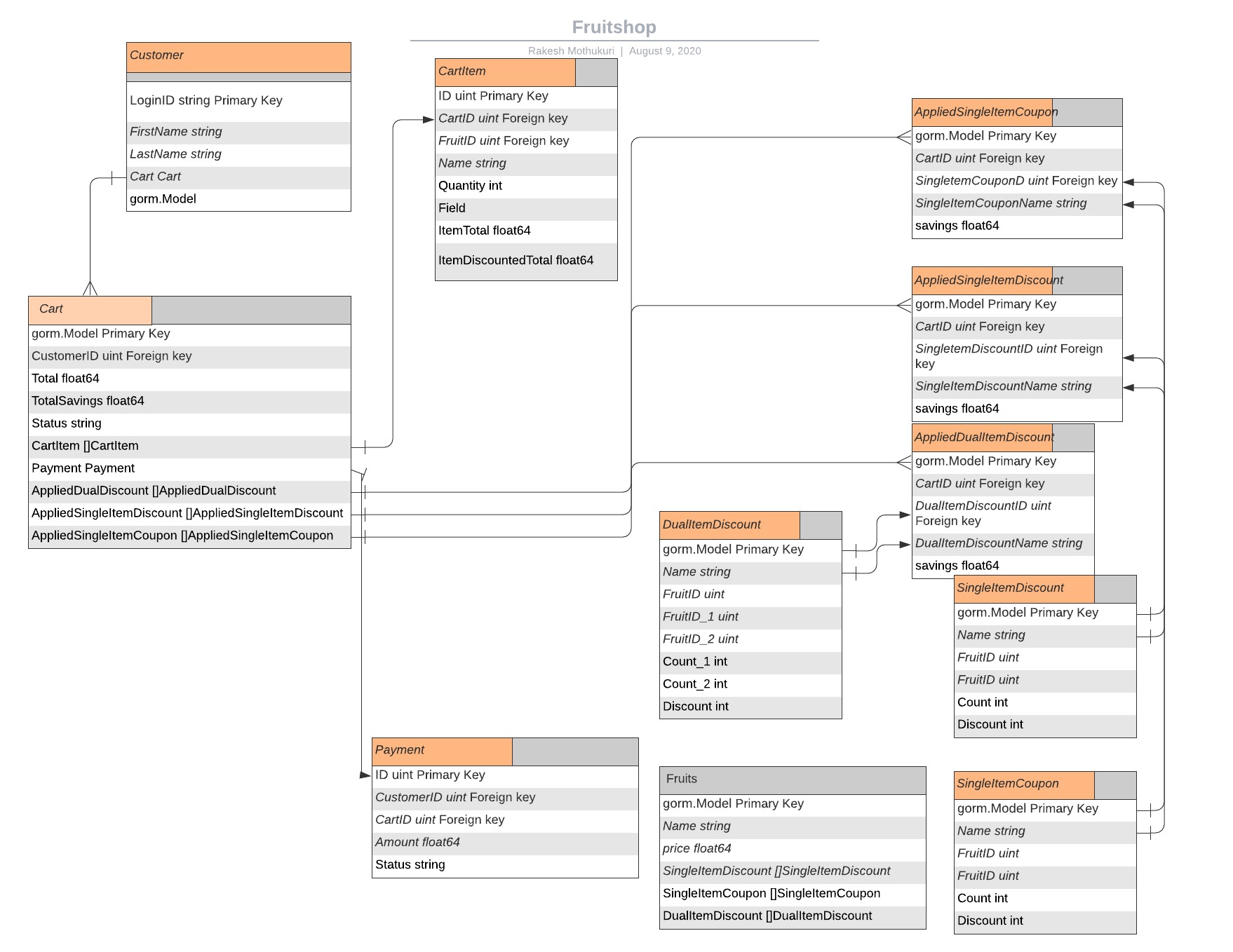1233x952 pixels.
Task: Select the SingleItemDiscount entity header
Action: [1009, 587]
